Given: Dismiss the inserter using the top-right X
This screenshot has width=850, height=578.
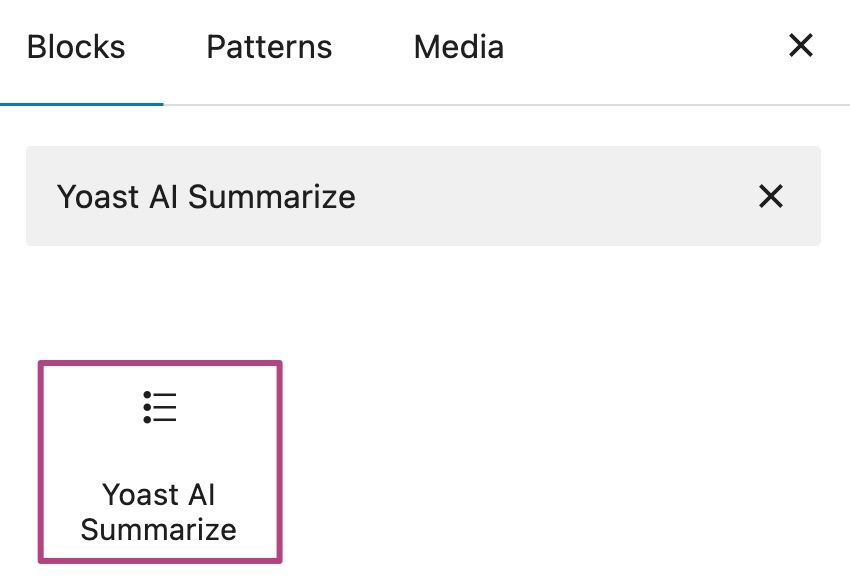Looking at the screenshot, I should pos(800,46).
